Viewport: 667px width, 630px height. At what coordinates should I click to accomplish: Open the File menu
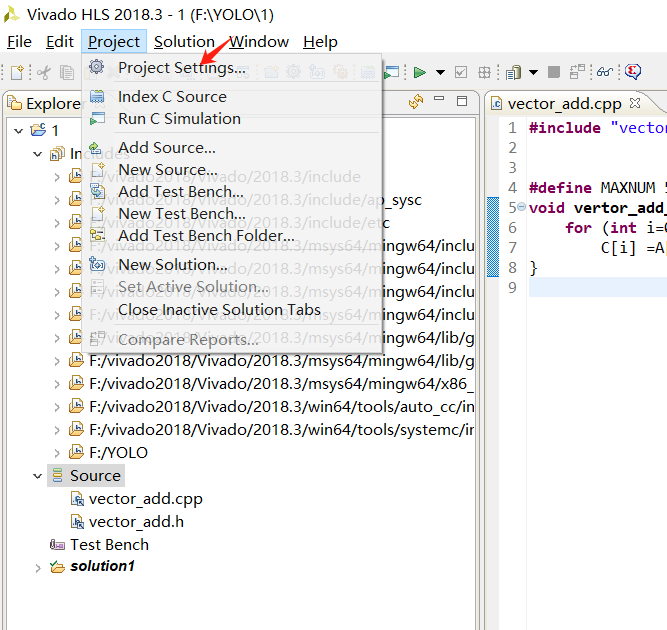(20, 42)
